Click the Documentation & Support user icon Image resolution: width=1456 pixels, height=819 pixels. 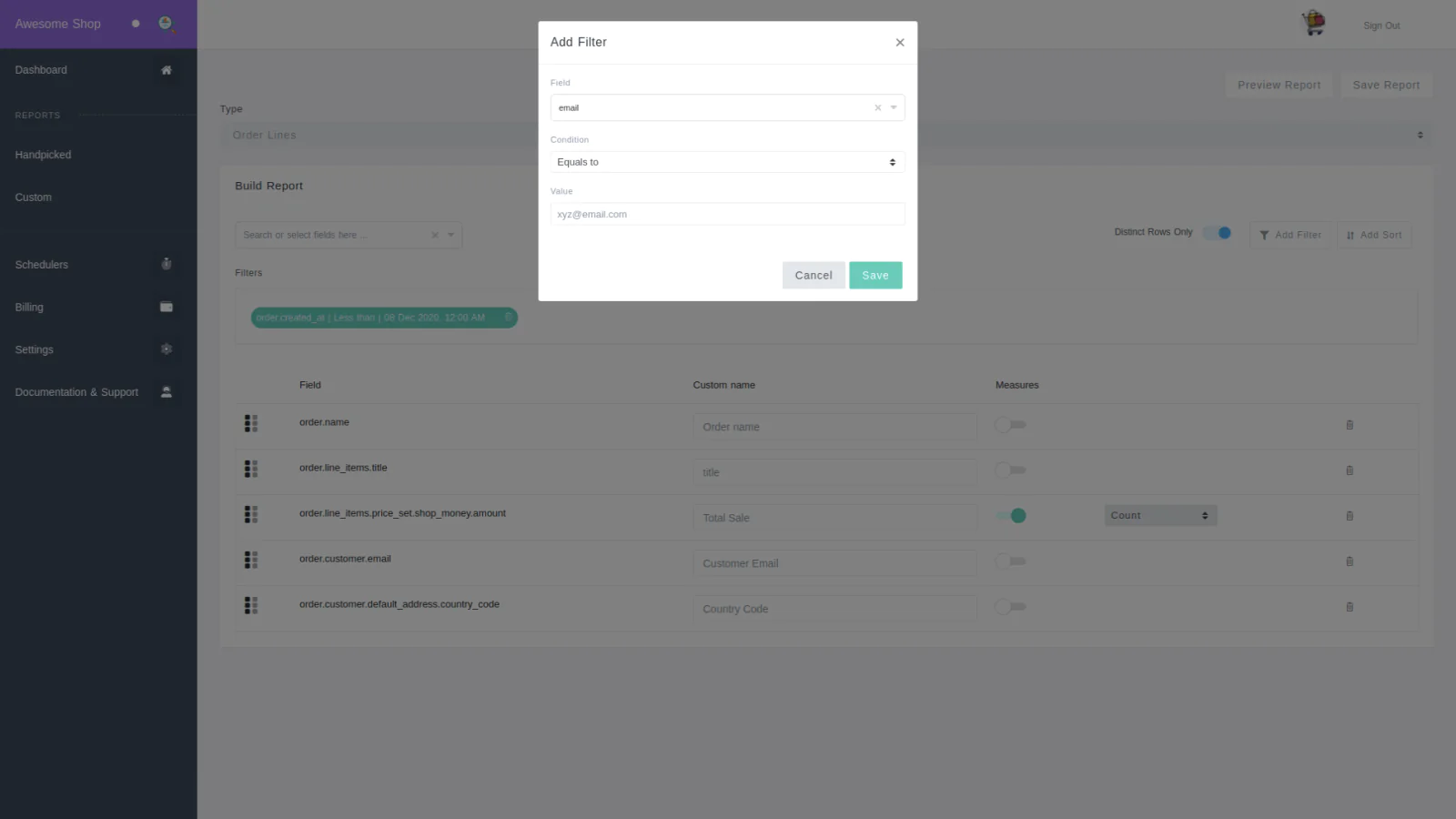(167, 392)
